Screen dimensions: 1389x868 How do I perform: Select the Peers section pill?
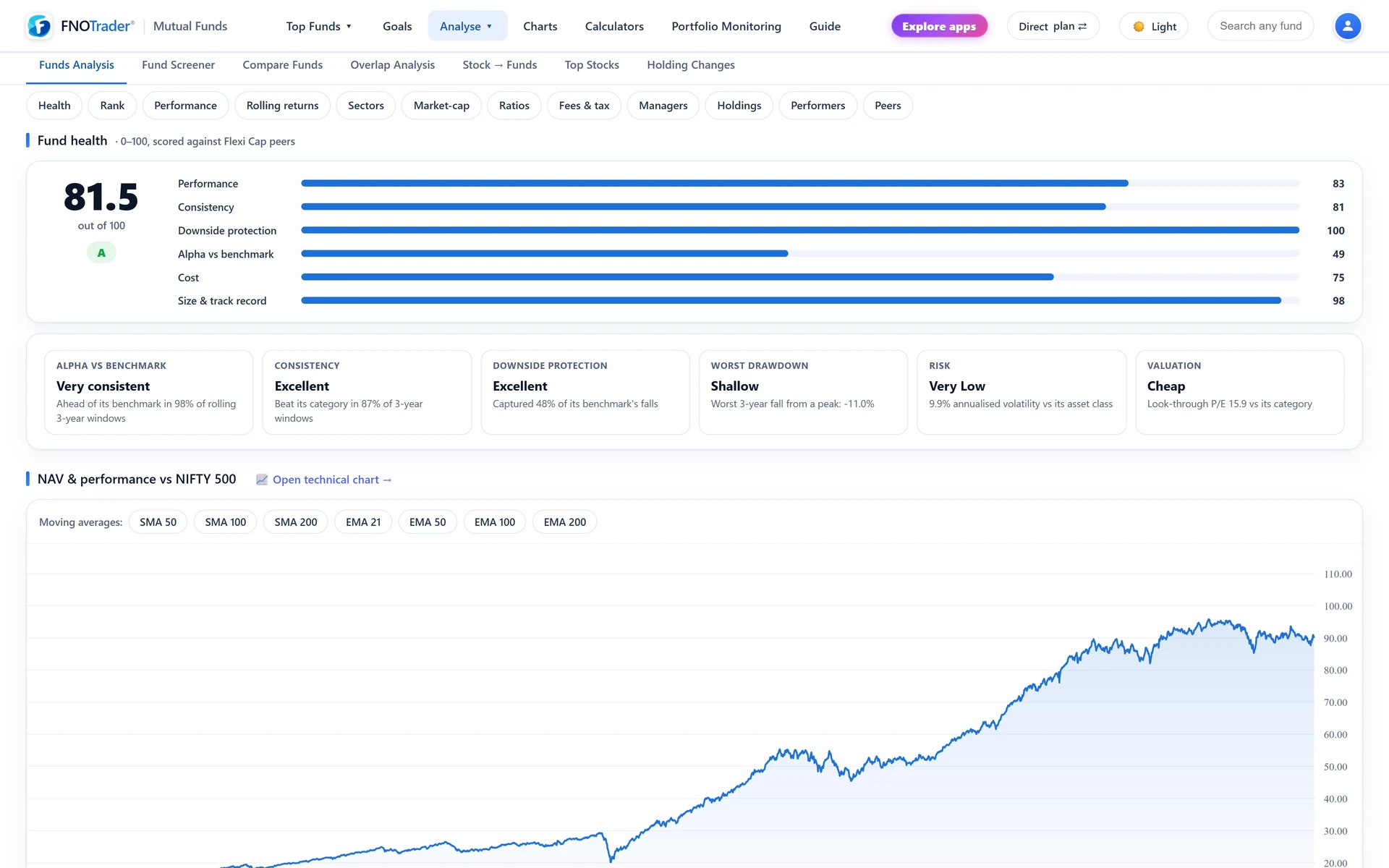[x=888, y=106]
